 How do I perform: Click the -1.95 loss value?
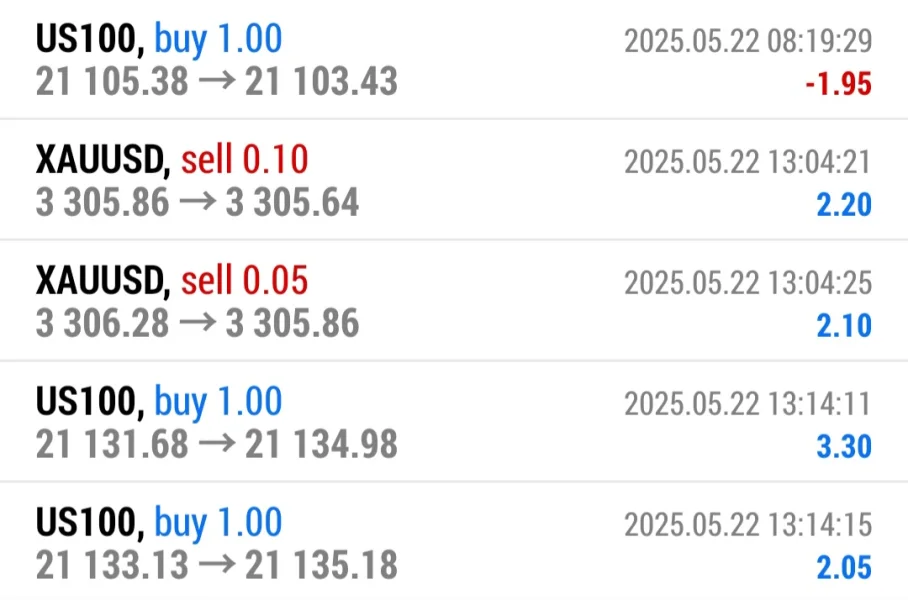point(838,85)
